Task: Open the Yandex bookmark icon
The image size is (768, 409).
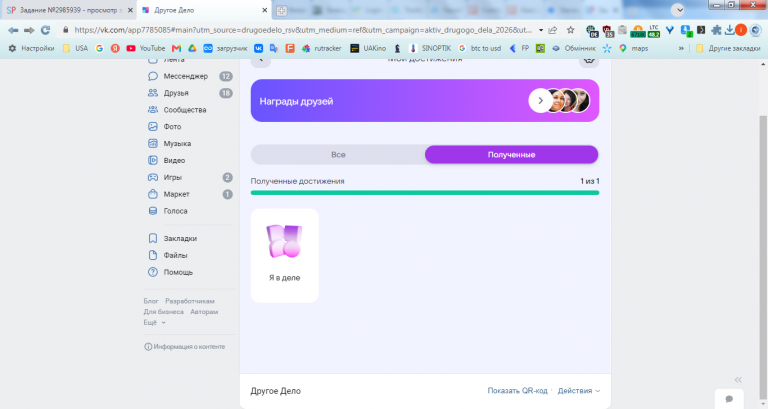Action: [115, 48]
